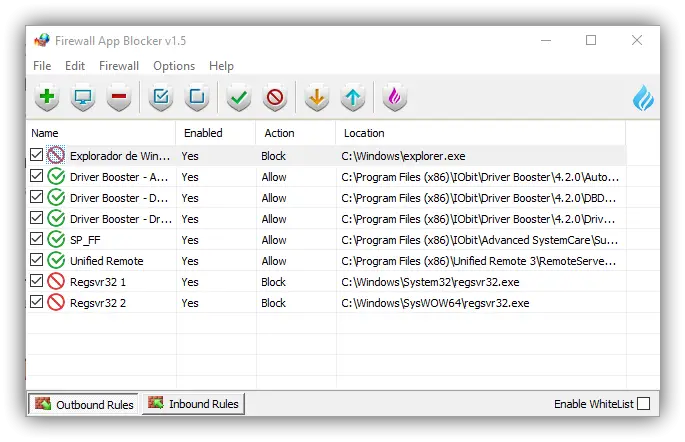
Task: Click the red Block toolbar icon
Action: [x=275, y=97]
